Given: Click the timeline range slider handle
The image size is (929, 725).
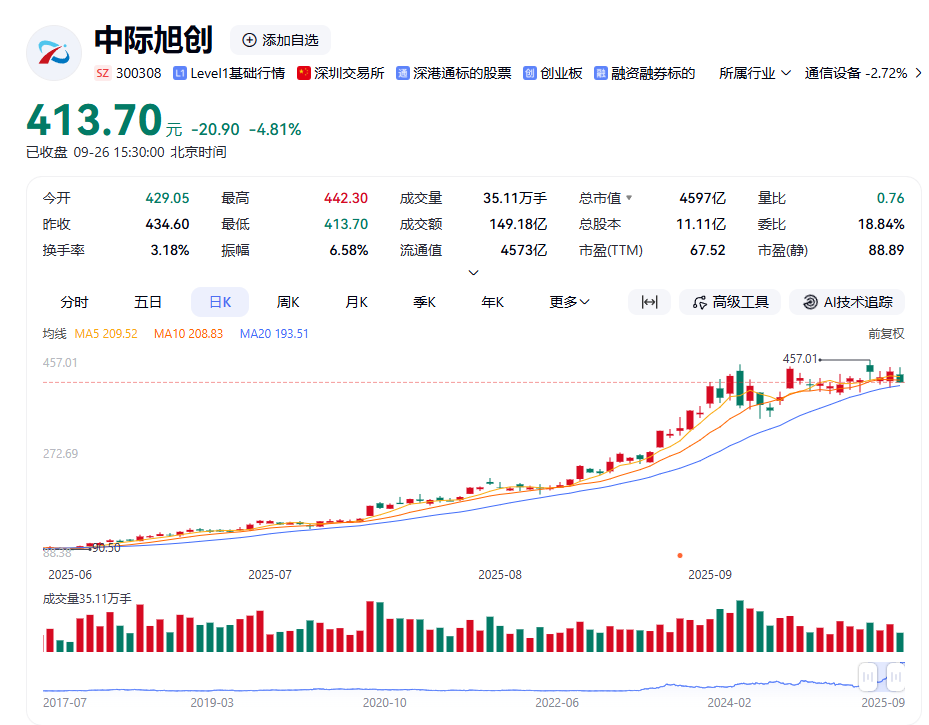Looking at the screenshot, I should coord(868,677).
